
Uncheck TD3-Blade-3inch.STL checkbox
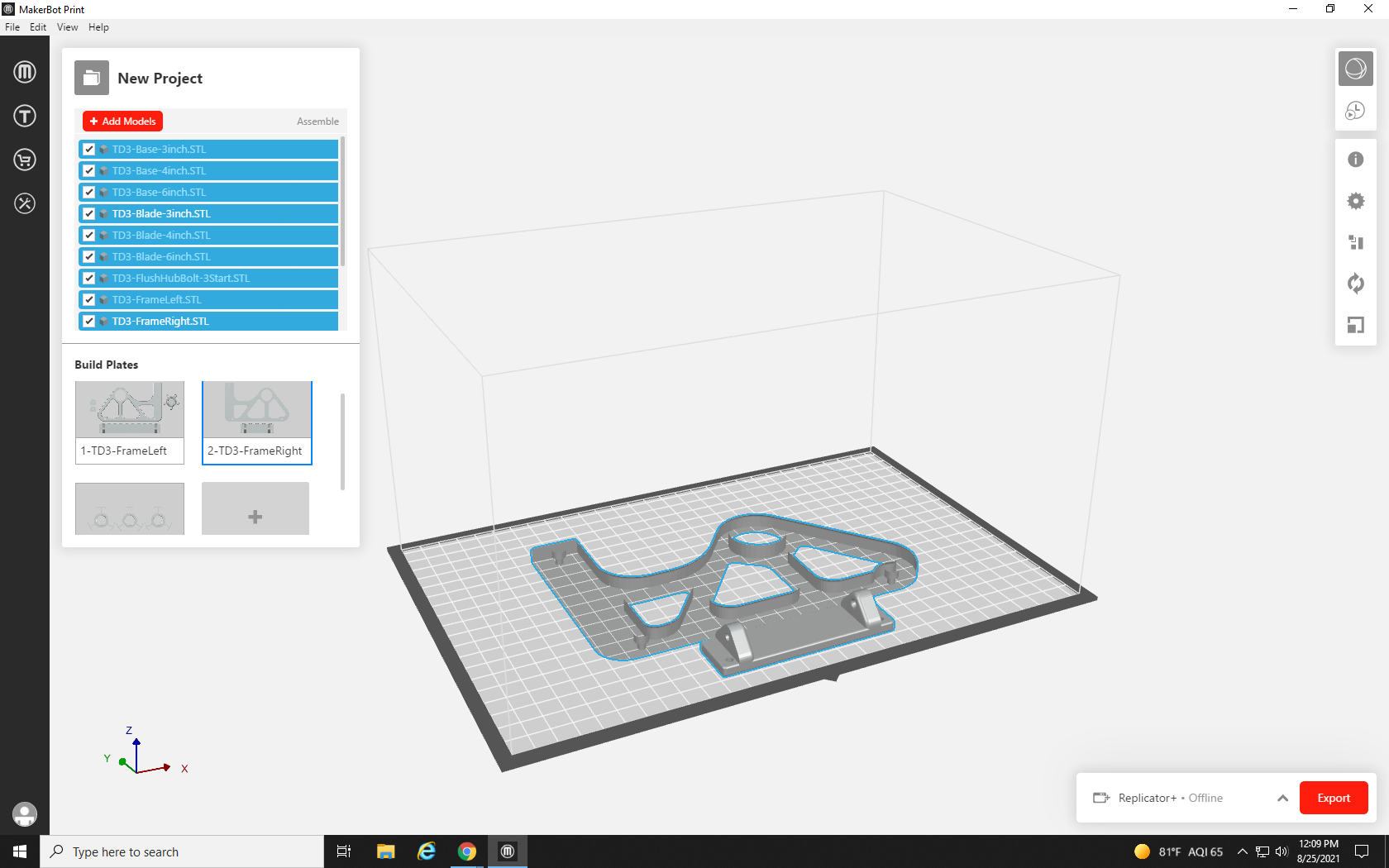point(89,214)
